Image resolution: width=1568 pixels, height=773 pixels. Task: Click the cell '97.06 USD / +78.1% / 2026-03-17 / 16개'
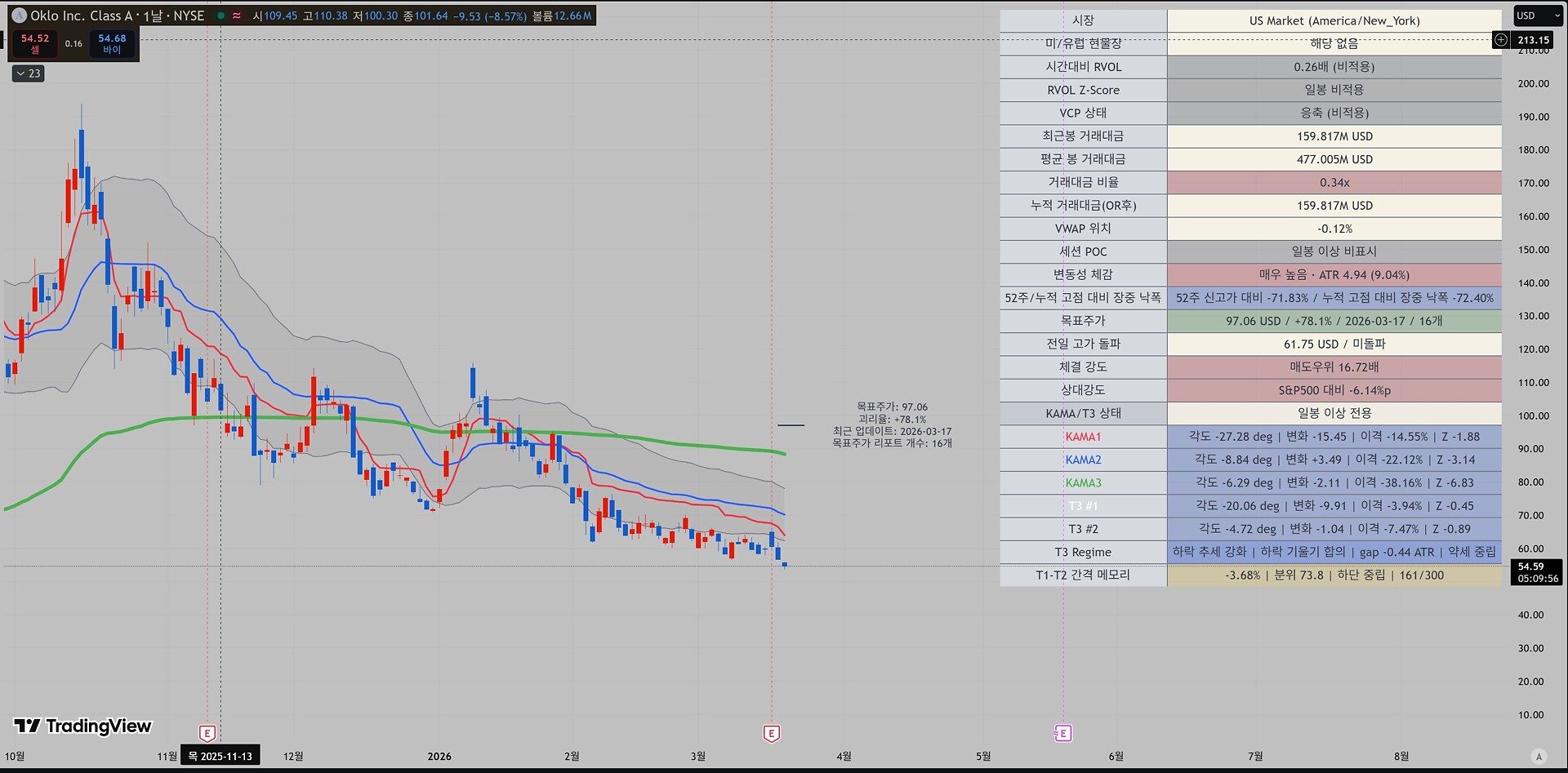click(x=1334, y=321)
